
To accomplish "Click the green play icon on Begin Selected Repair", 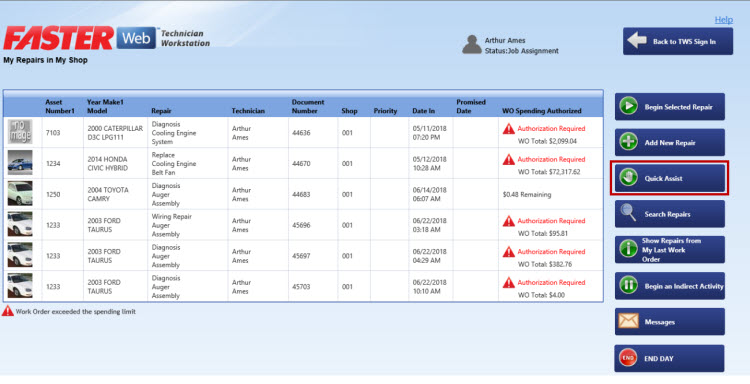I will click(x=629, y=107).
